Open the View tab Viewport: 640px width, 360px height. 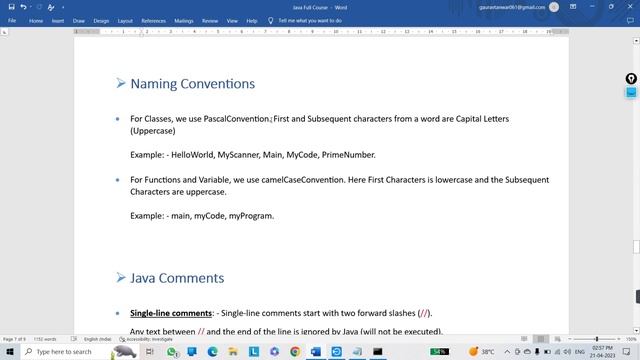point(232,20)
